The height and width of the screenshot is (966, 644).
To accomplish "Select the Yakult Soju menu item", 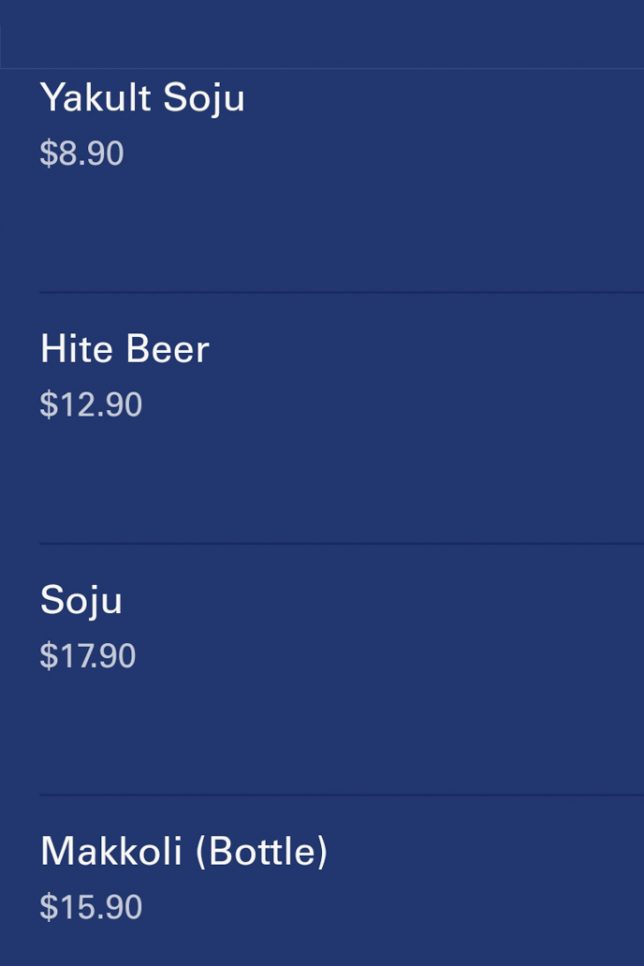I will [142, 98].
